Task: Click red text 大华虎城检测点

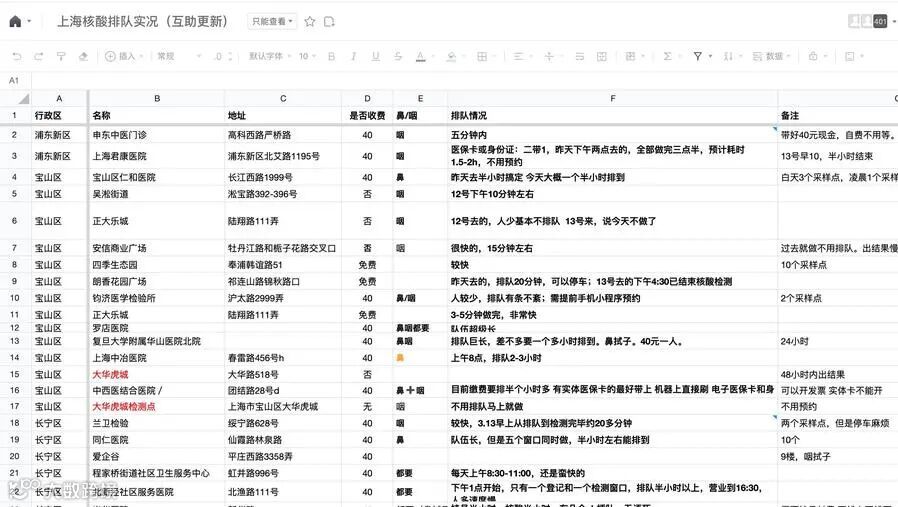Action: point(124,407)
